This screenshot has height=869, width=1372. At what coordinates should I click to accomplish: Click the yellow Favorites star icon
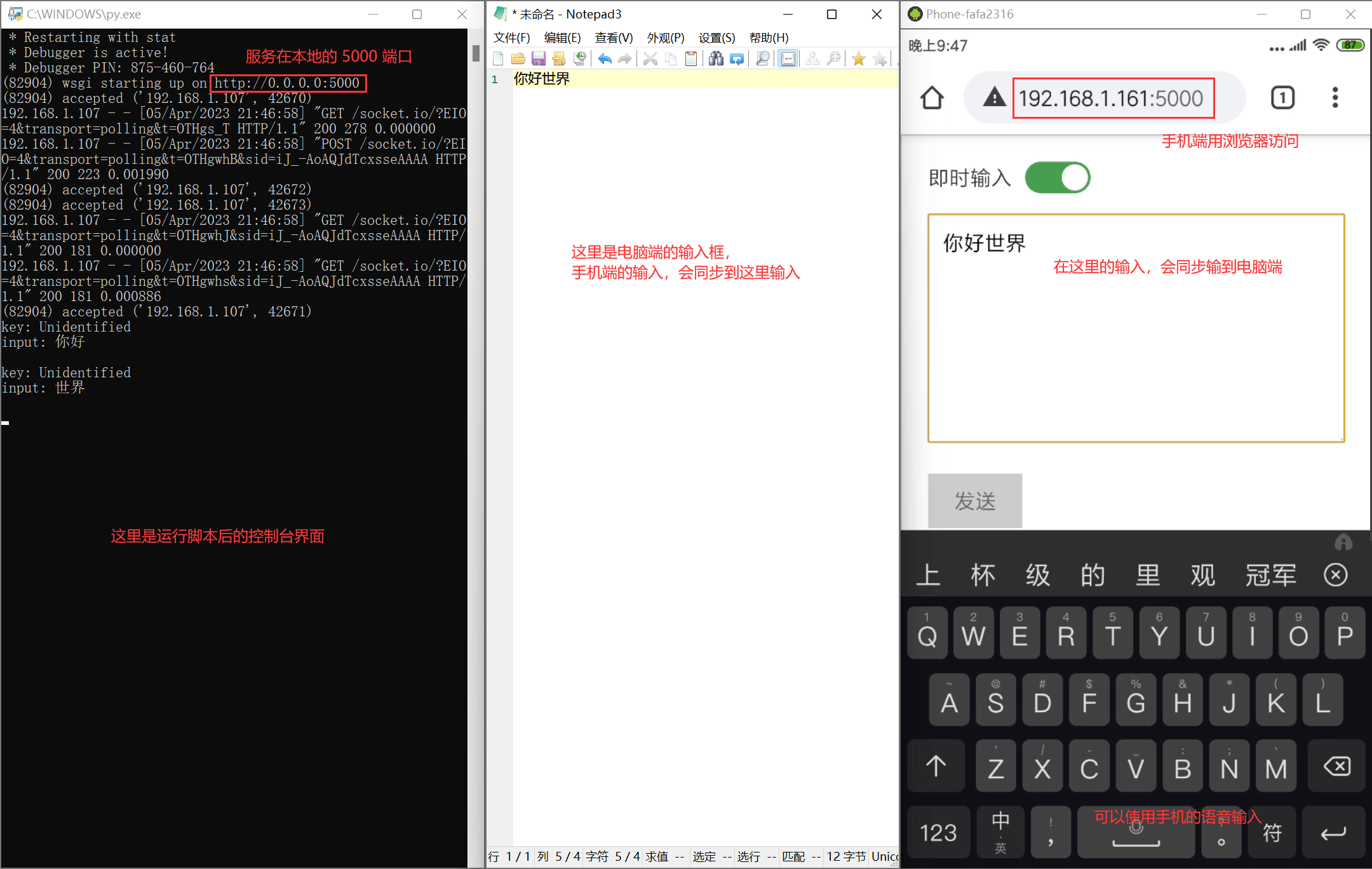[858, 59]
